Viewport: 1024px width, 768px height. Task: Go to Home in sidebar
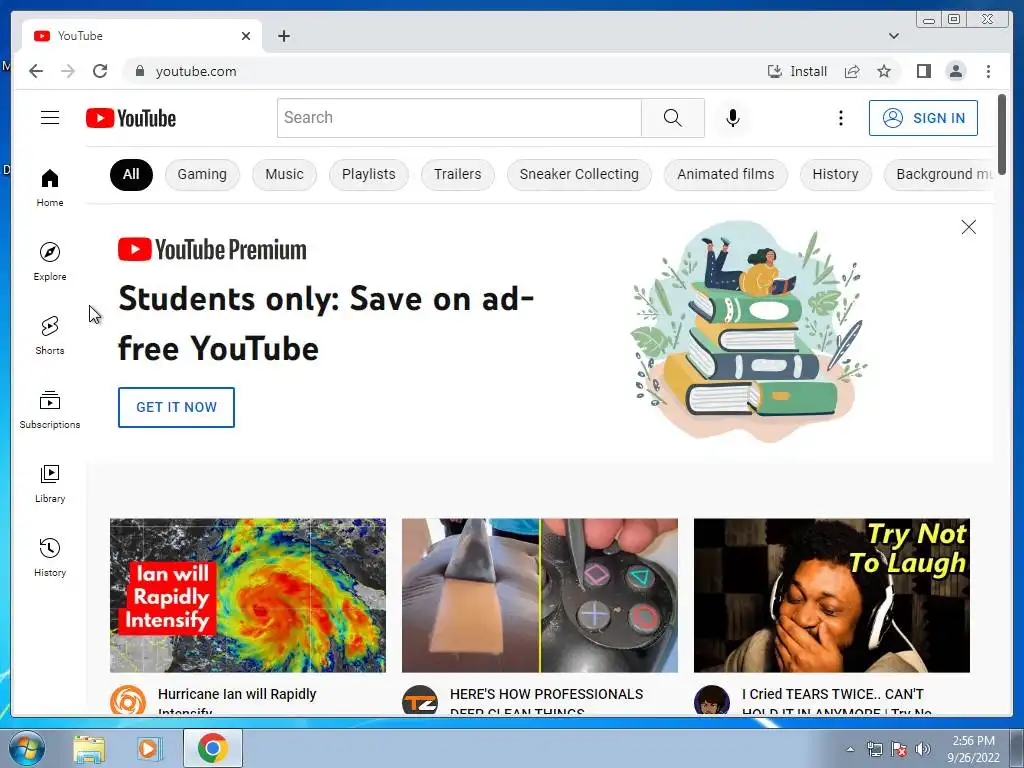(x=50, y=188)
